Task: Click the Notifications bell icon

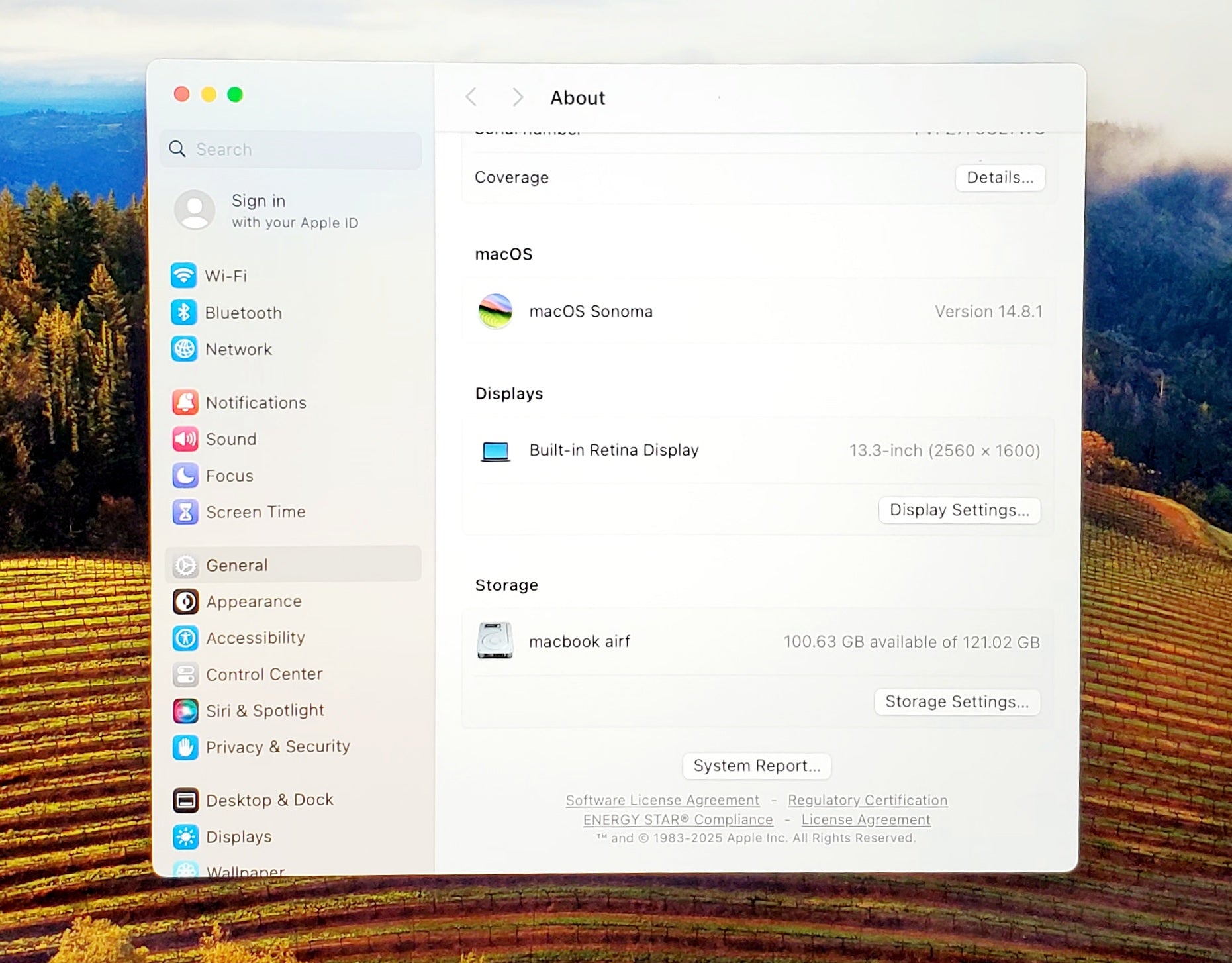Action: pos(185,403)
